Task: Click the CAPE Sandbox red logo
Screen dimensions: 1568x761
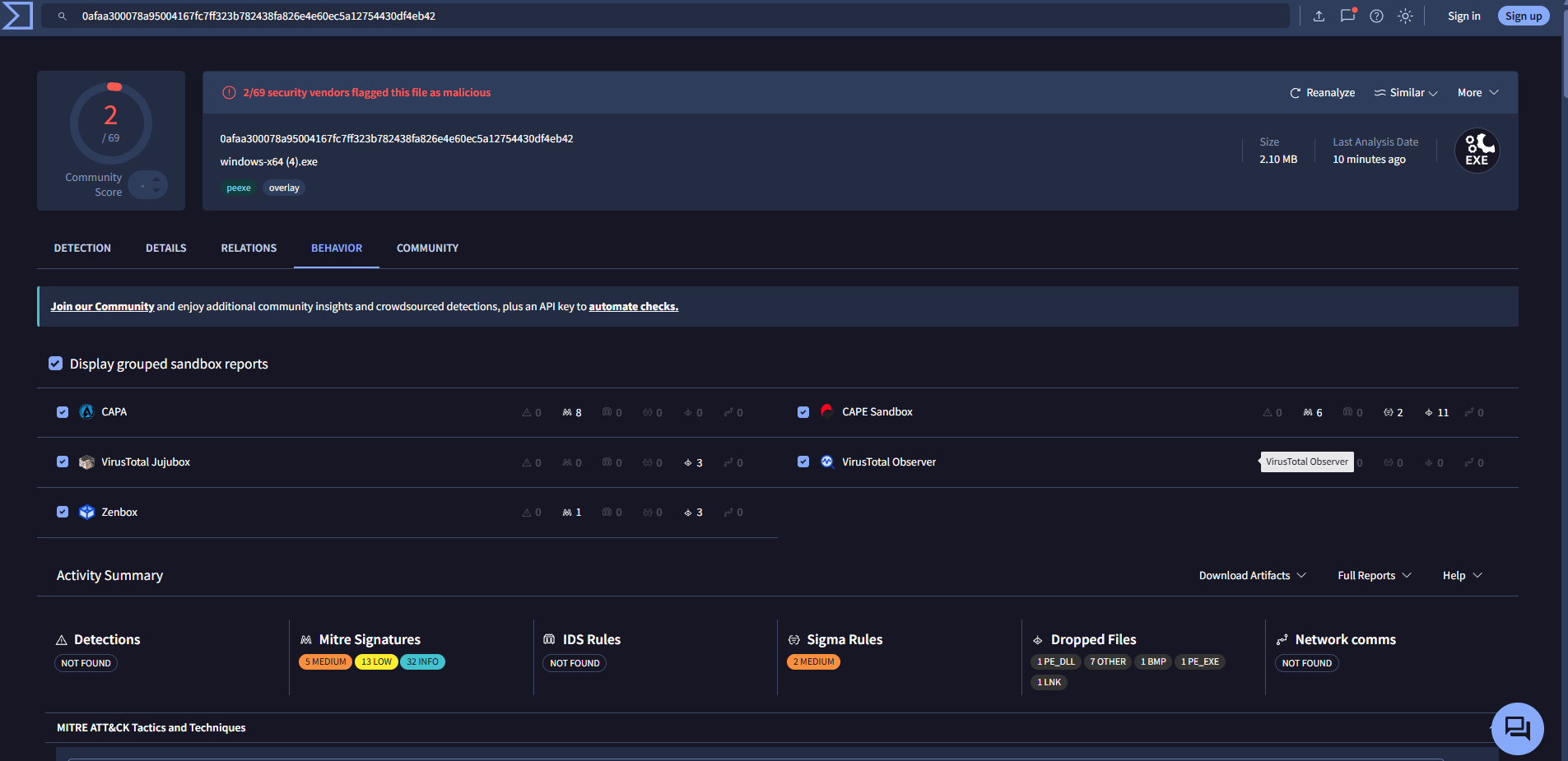Action: (827, 411)
